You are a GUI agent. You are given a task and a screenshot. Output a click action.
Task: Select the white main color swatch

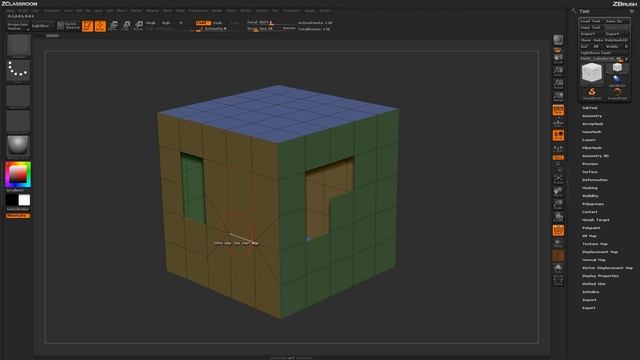(x=24, y=200)
